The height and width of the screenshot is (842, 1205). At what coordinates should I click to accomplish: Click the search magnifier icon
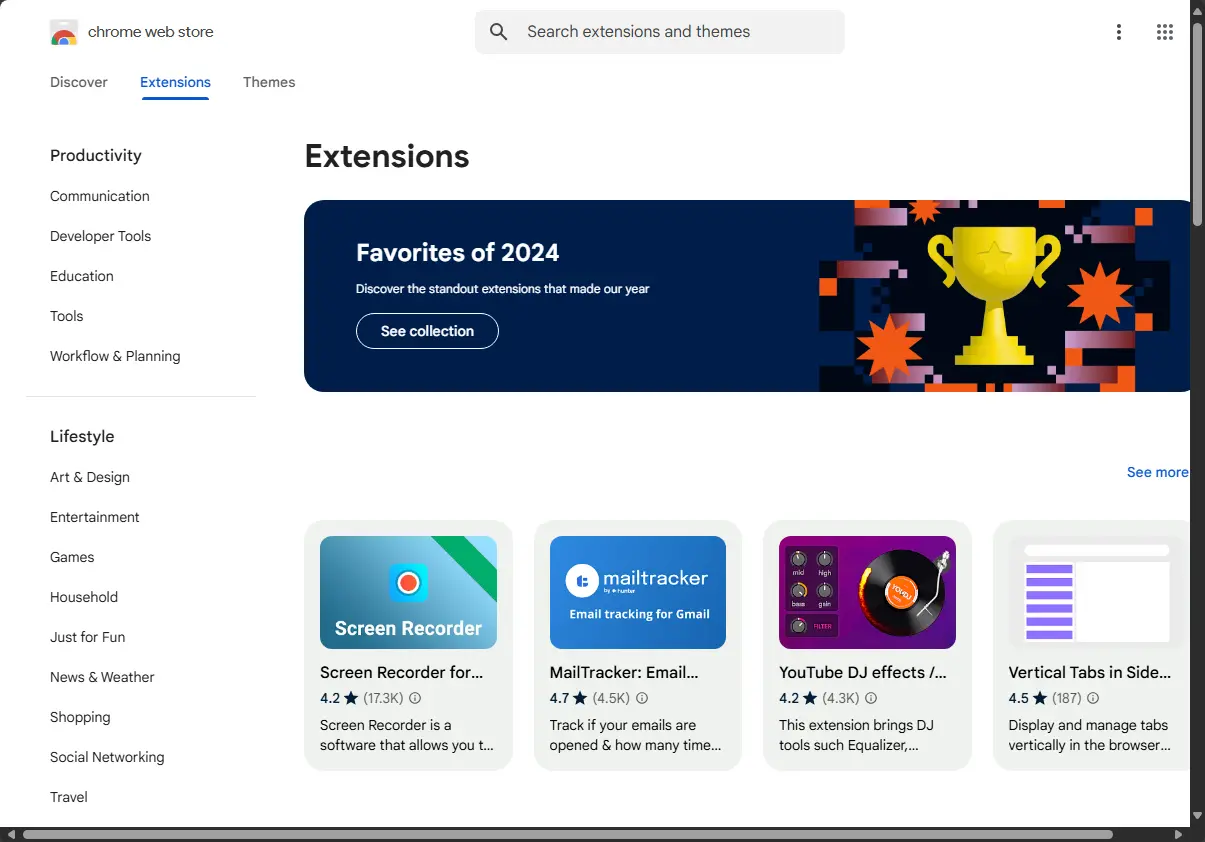[x=498, y=31]
